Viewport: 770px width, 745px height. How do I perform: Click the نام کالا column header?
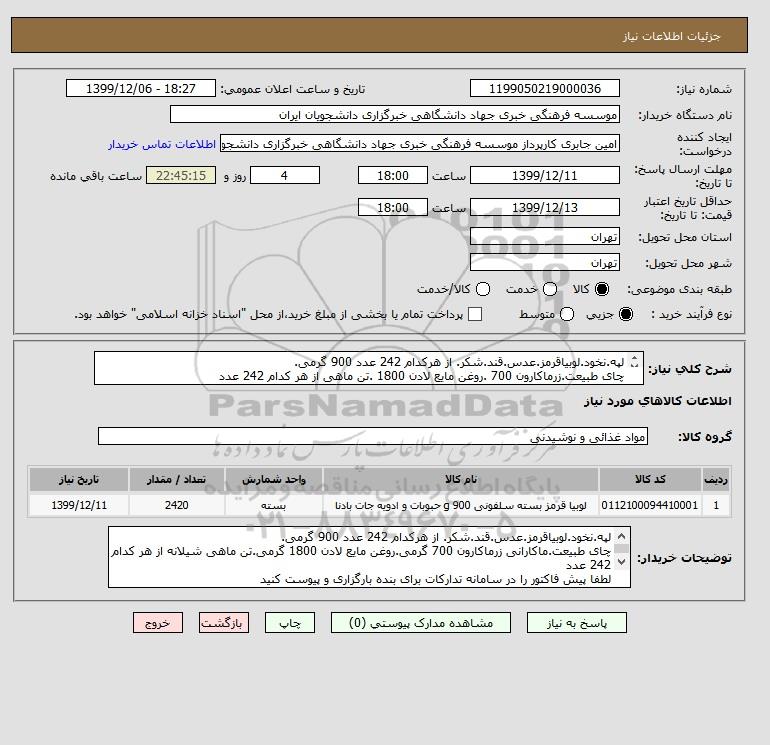click(461, 479)
